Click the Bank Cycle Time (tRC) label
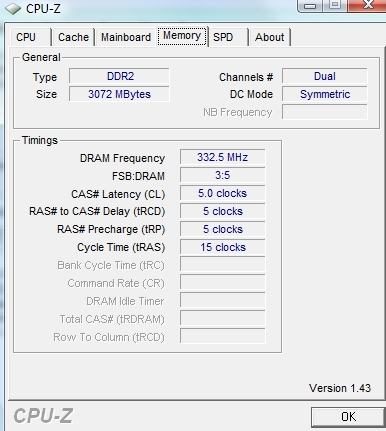This screenshot has width=386, height=431. pos(111,265)
